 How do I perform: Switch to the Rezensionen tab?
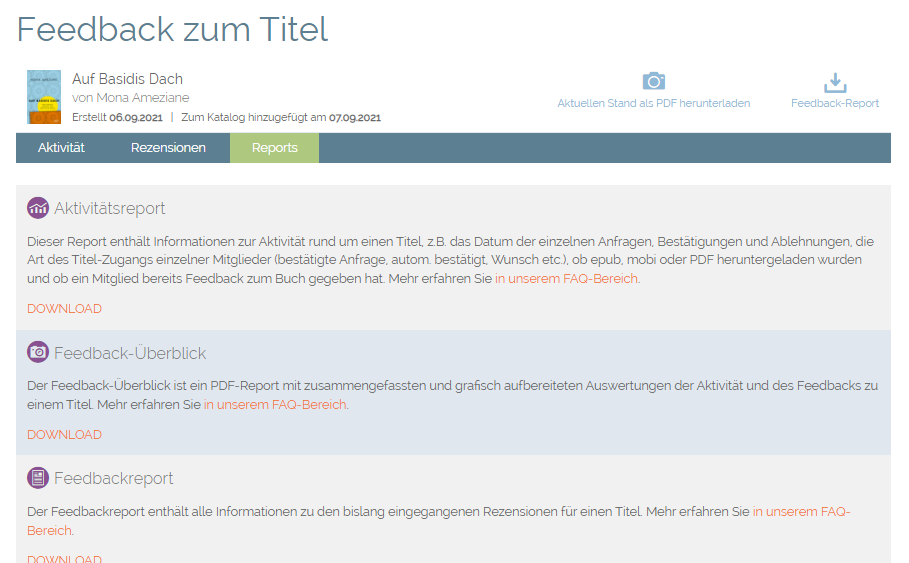168,147
